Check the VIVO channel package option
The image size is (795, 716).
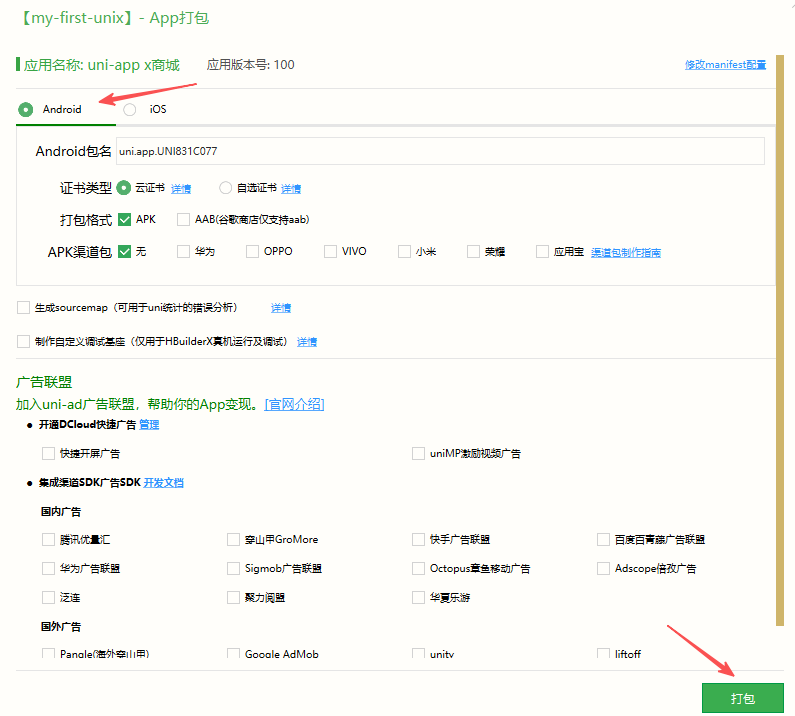tap(330, 252)
